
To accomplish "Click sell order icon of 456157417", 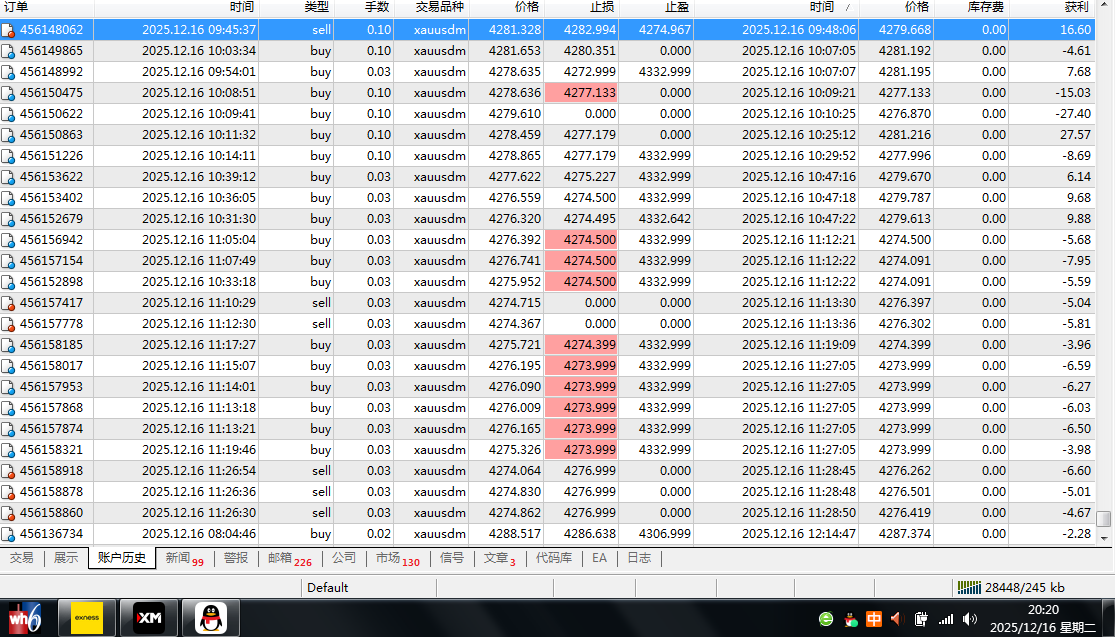I will [x=8, y=303].
